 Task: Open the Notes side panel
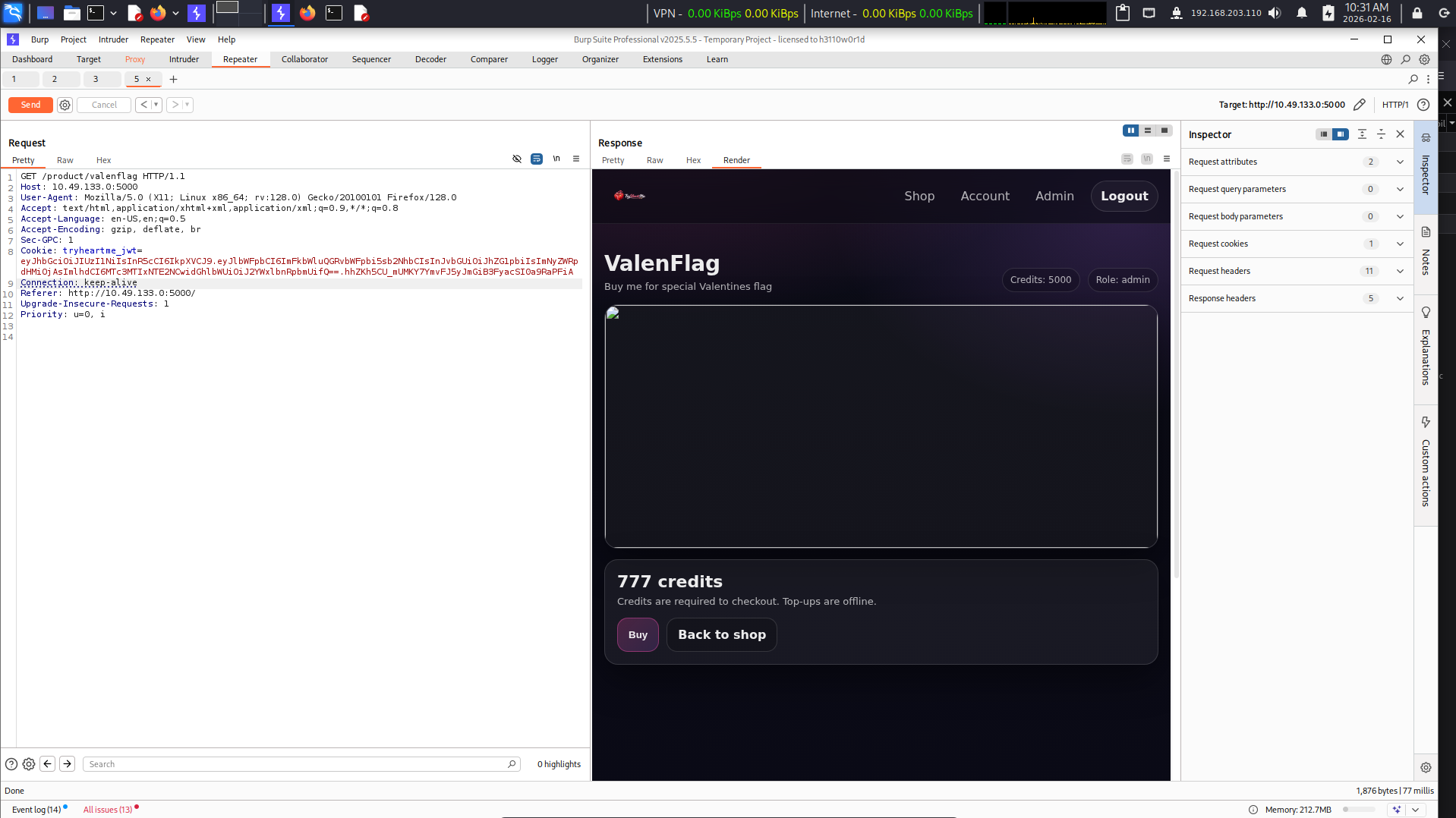1426,252
